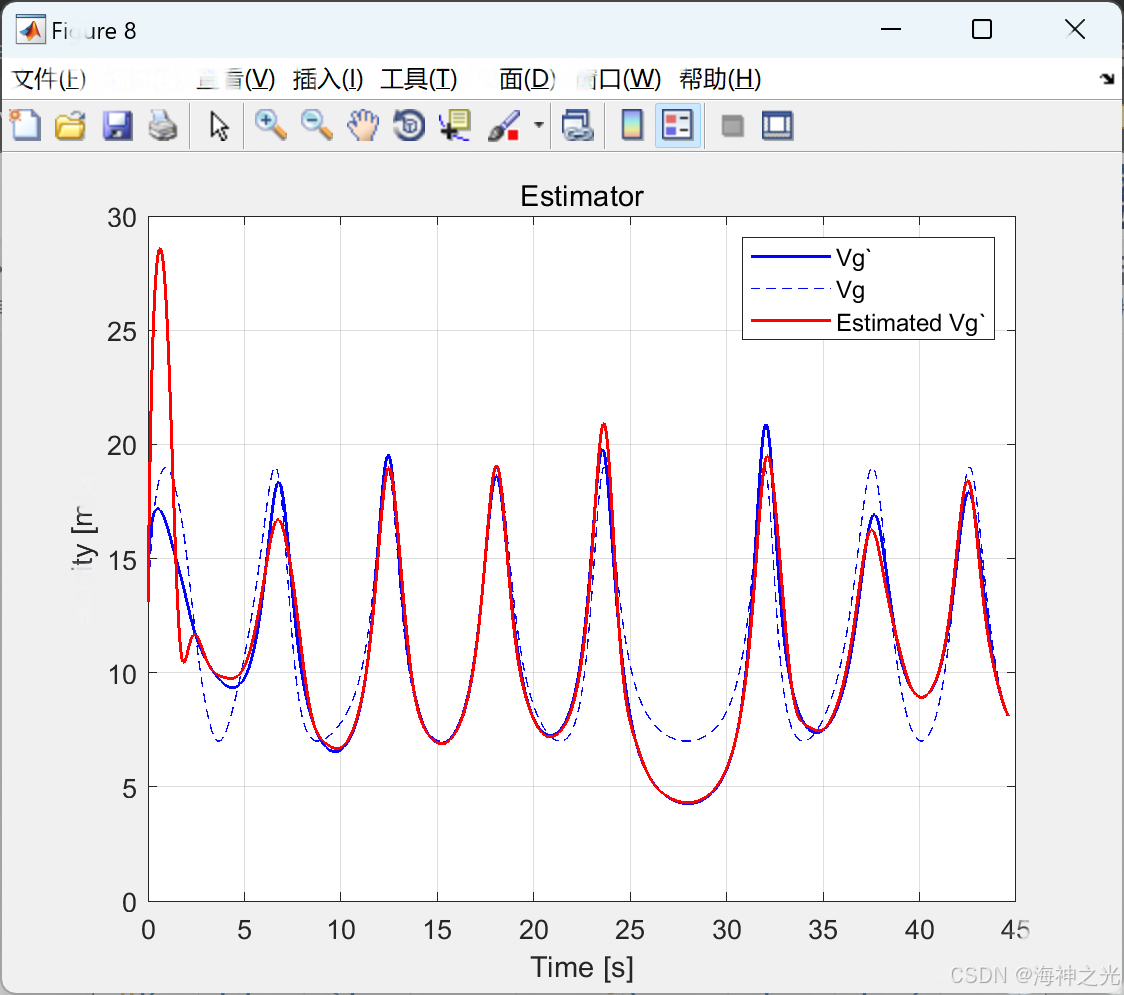This screenshot has height=995, width=1124.
Task: Open the 窗口(W) menu
Action: coord(619,79)
